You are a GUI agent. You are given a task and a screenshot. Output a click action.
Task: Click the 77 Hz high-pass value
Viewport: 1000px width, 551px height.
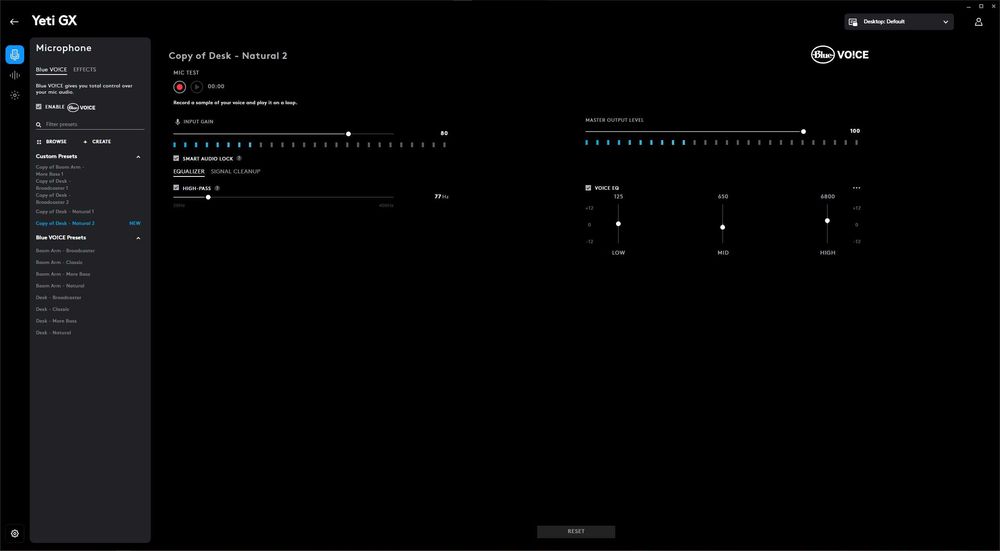pyautogui.click(x=441, y=197)
